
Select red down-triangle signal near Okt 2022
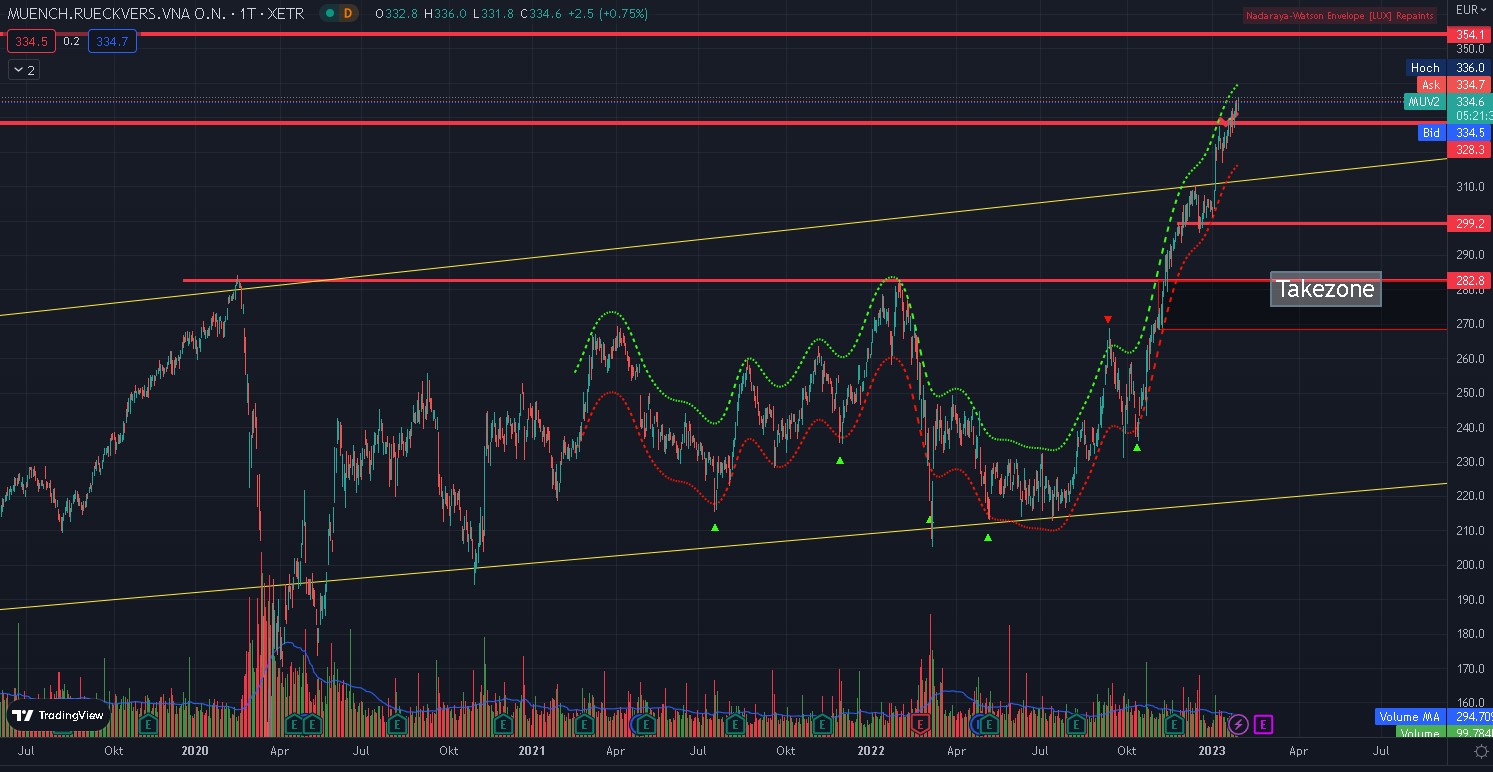point(1107,320)
